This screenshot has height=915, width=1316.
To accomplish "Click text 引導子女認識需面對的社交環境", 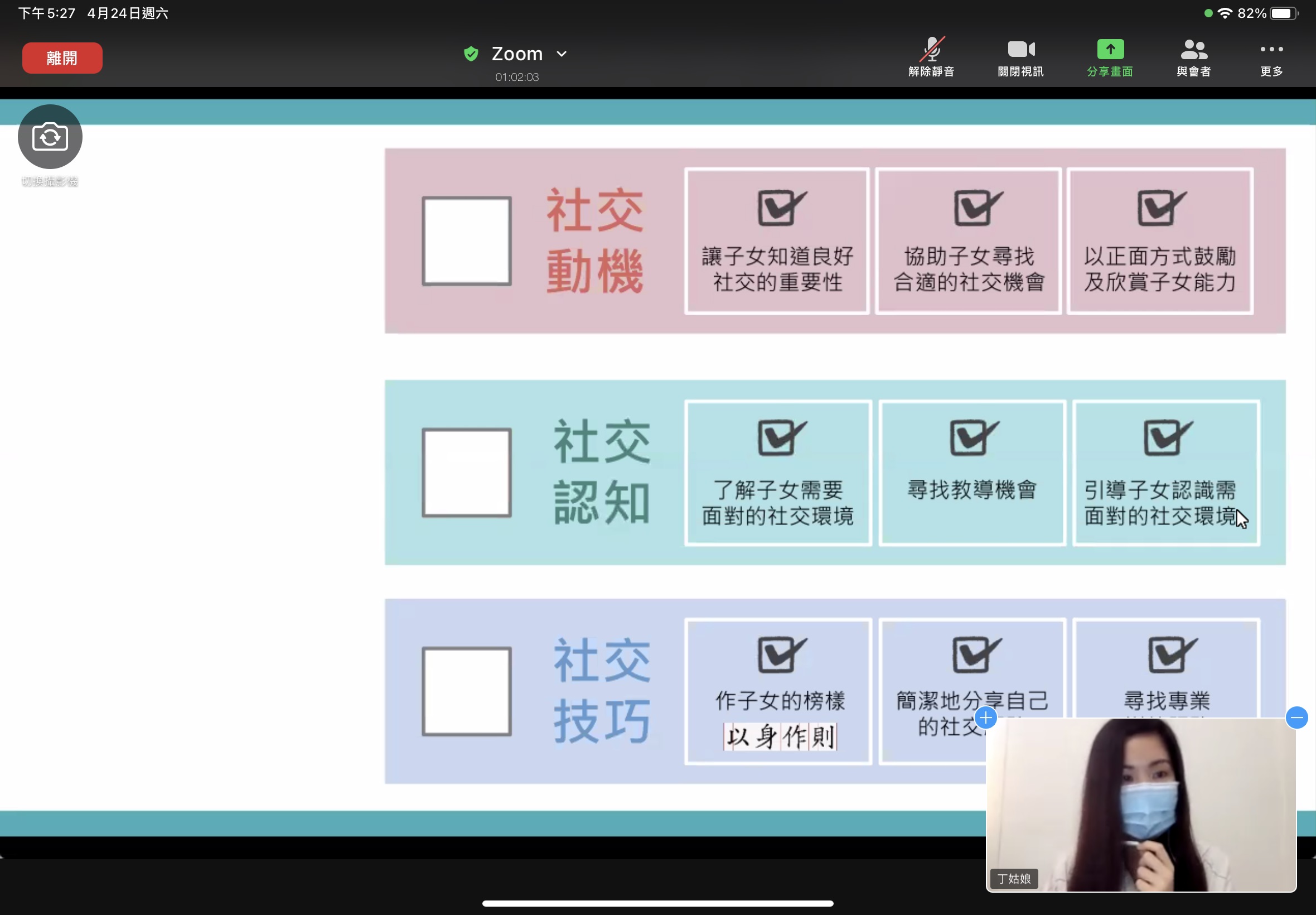I will (1160, 503).
